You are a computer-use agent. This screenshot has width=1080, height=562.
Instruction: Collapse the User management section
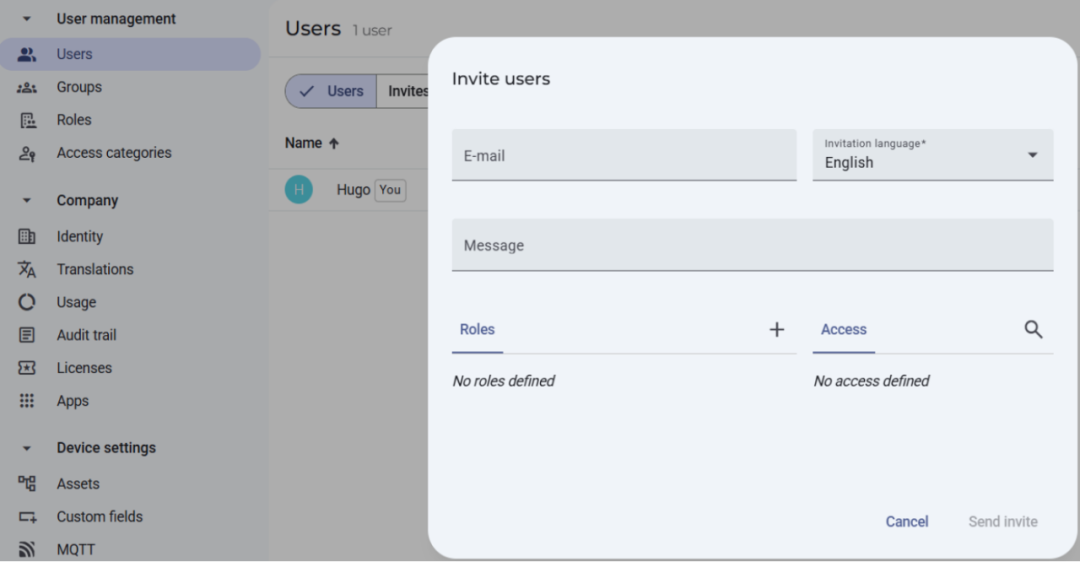tap(27, 19)
